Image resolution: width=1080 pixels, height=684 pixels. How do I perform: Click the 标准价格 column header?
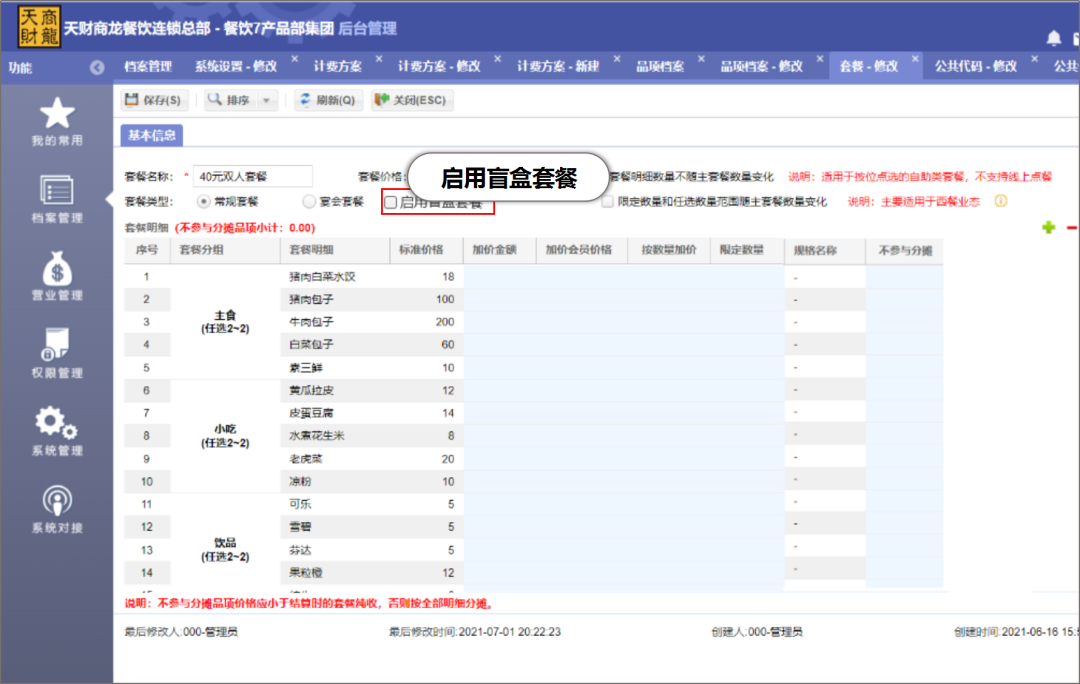(x=426, y=251)
